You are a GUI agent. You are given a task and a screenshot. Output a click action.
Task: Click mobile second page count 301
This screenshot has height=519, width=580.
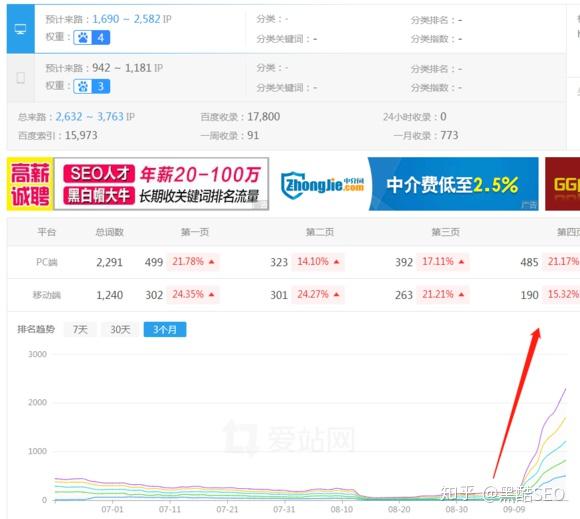pyautogui.click(x=279, y=295)
